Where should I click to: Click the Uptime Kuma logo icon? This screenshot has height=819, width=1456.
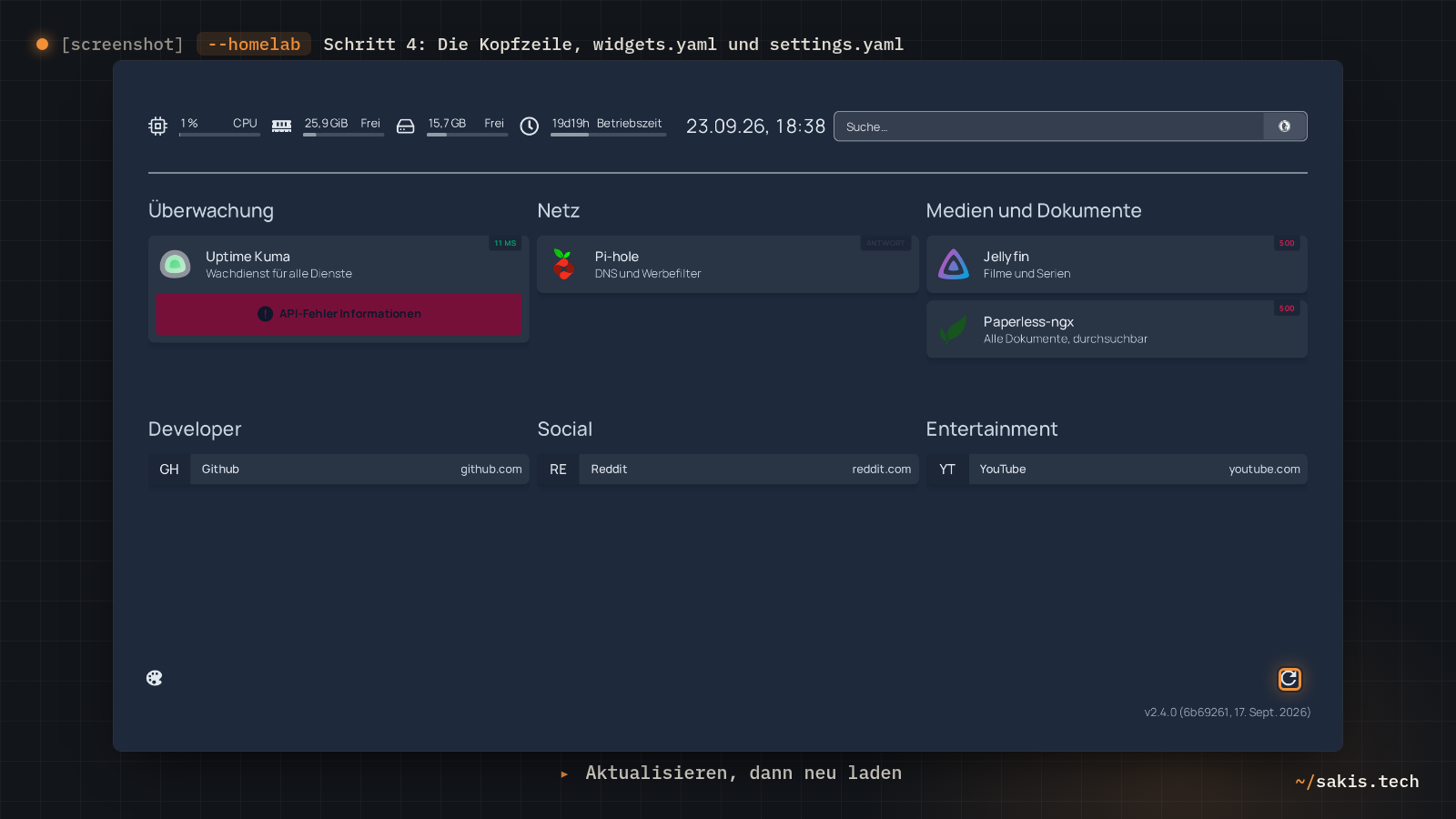176,265
